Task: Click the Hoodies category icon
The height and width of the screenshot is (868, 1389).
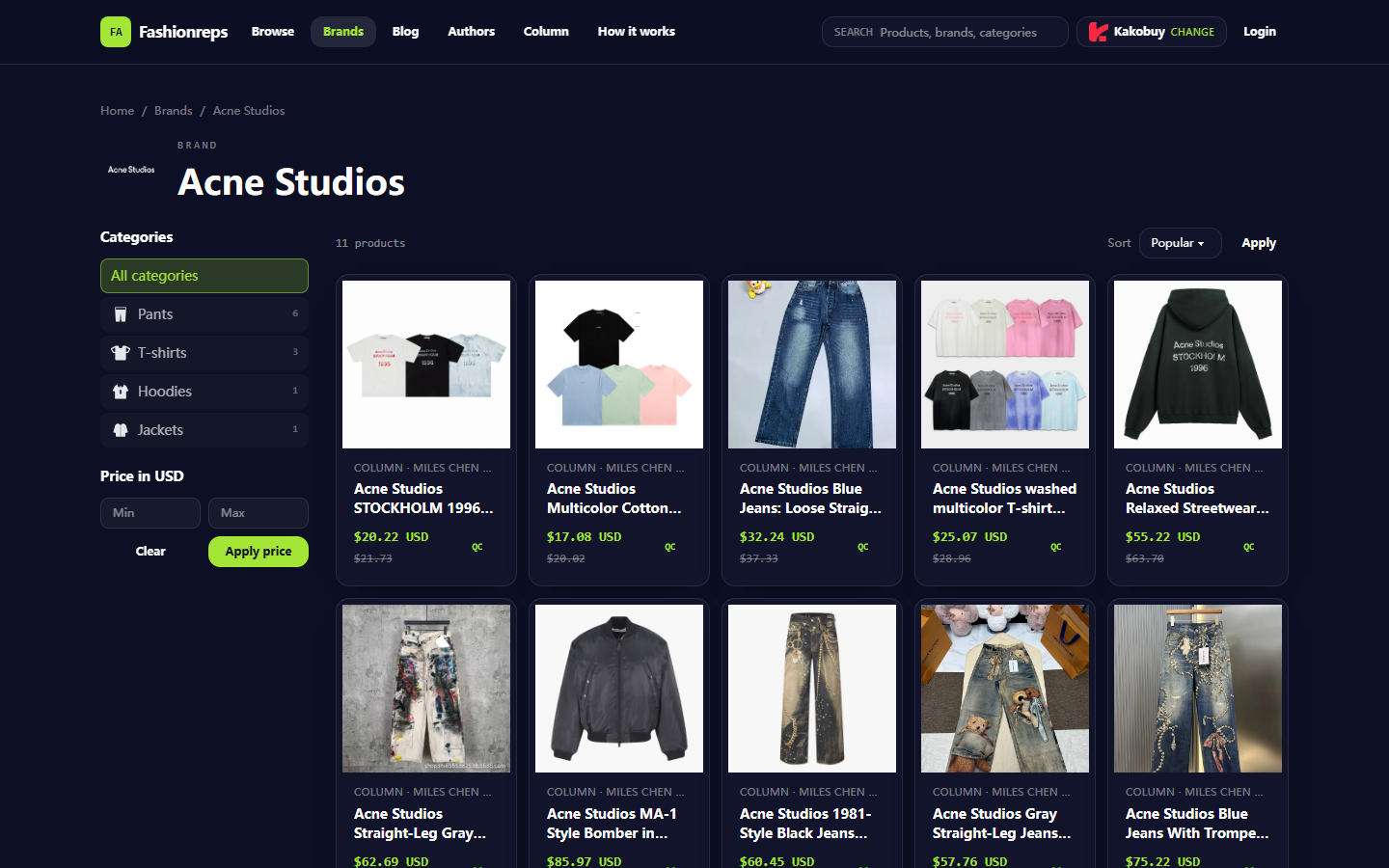Action: click(121, 392)
